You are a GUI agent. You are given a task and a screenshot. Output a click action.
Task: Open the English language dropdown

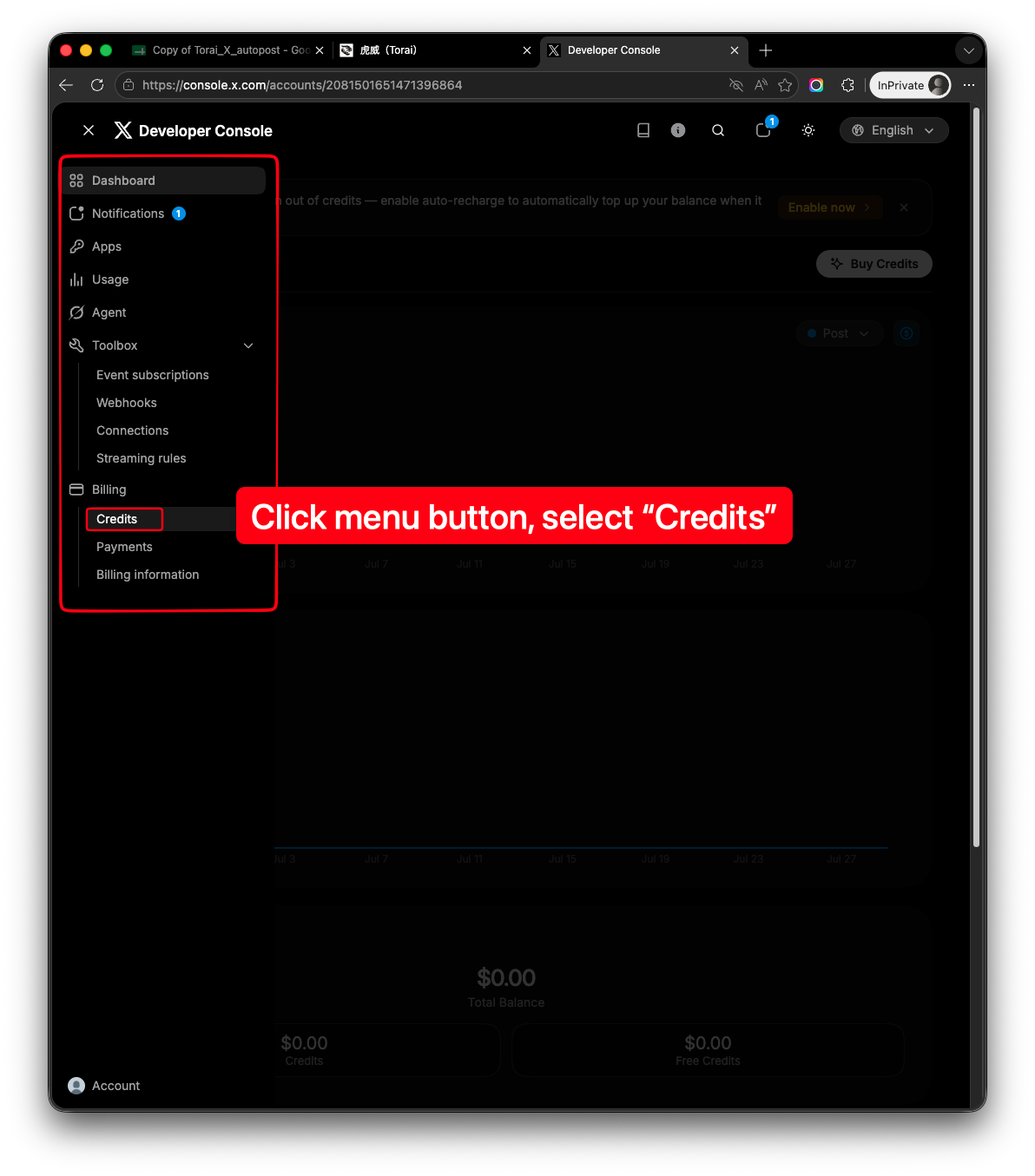[893, 130]
